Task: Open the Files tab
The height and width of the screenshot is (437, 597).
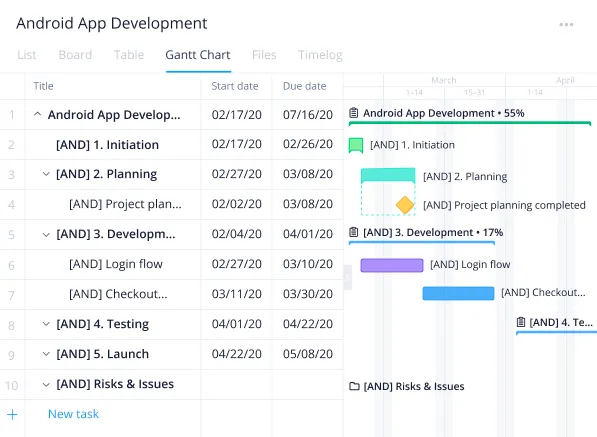Action: pos(264,55)
